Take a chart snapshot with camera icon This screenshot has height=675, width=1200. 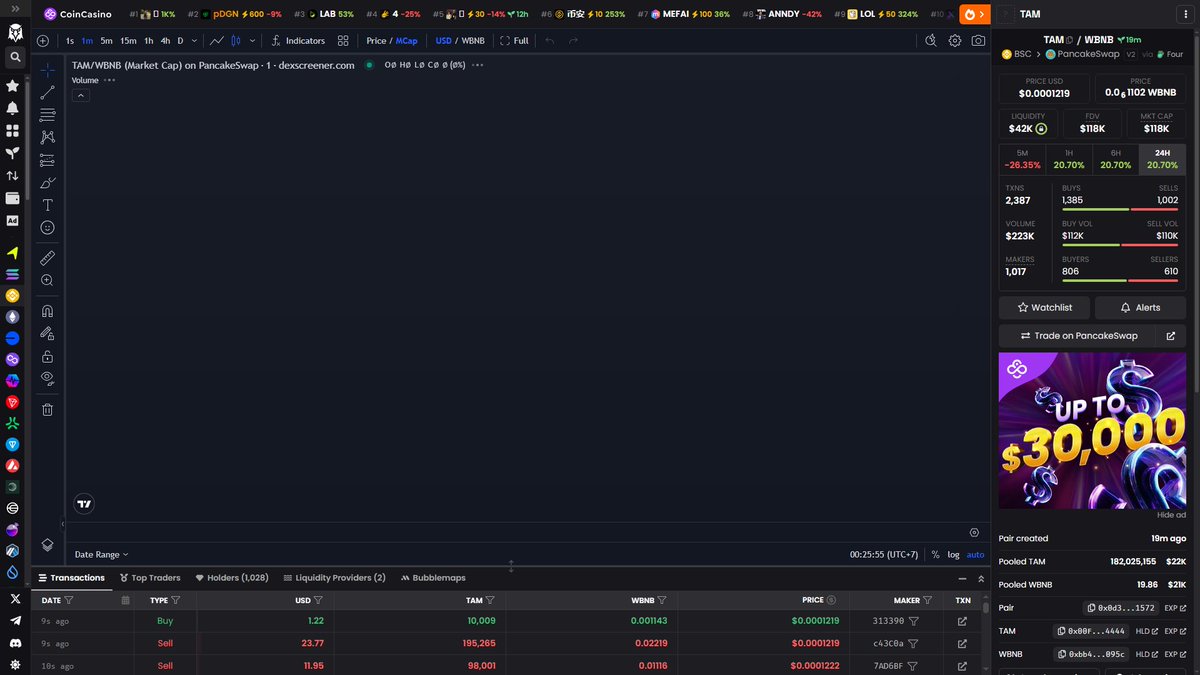pyautogui.click(x=978, y=41)
